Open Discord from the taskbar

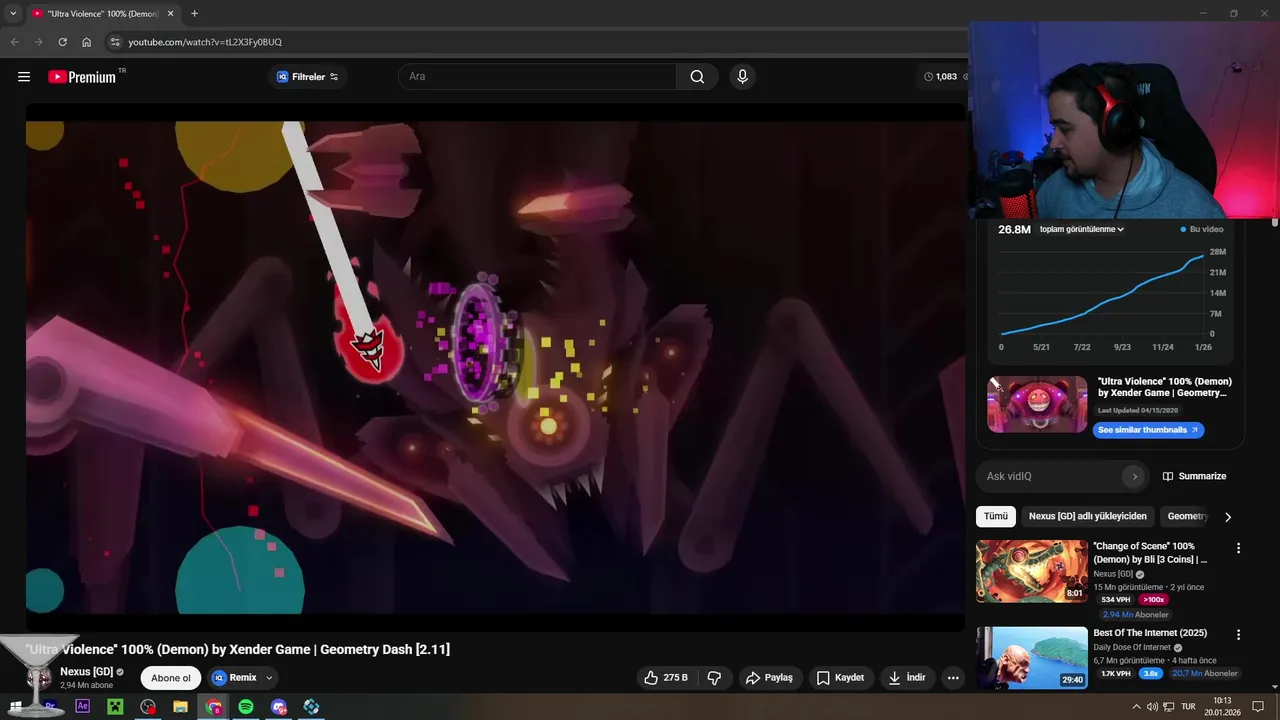279,707
